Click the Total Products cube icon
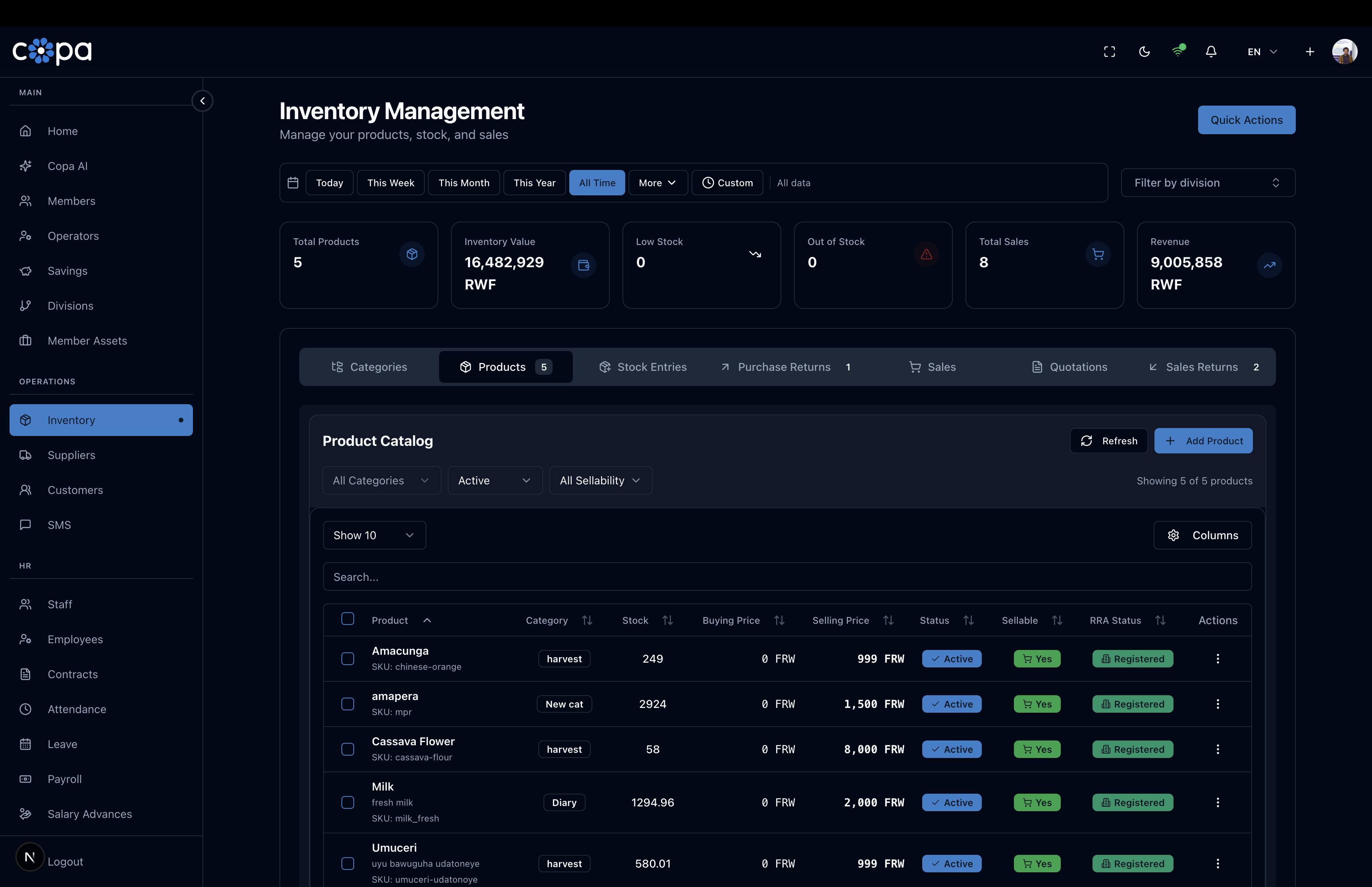 click(412, 254)
